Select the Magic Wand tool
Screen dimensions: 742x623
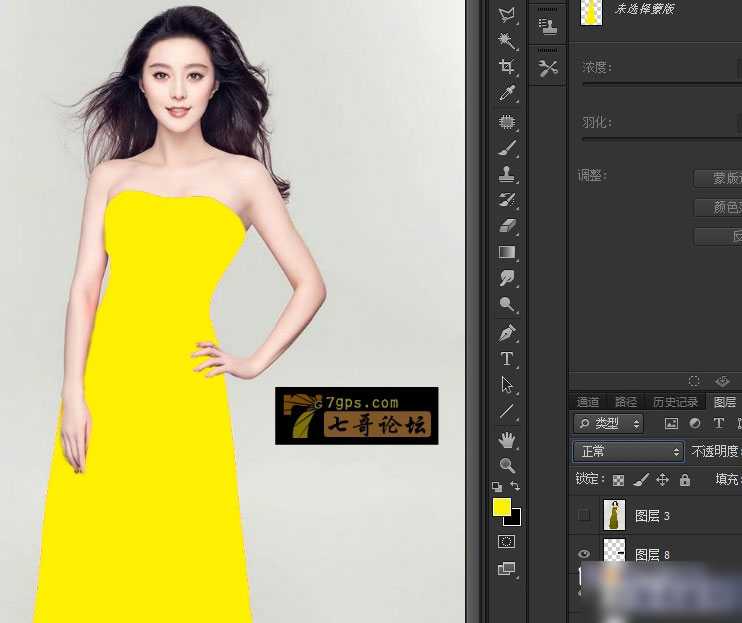coord(507,40)
